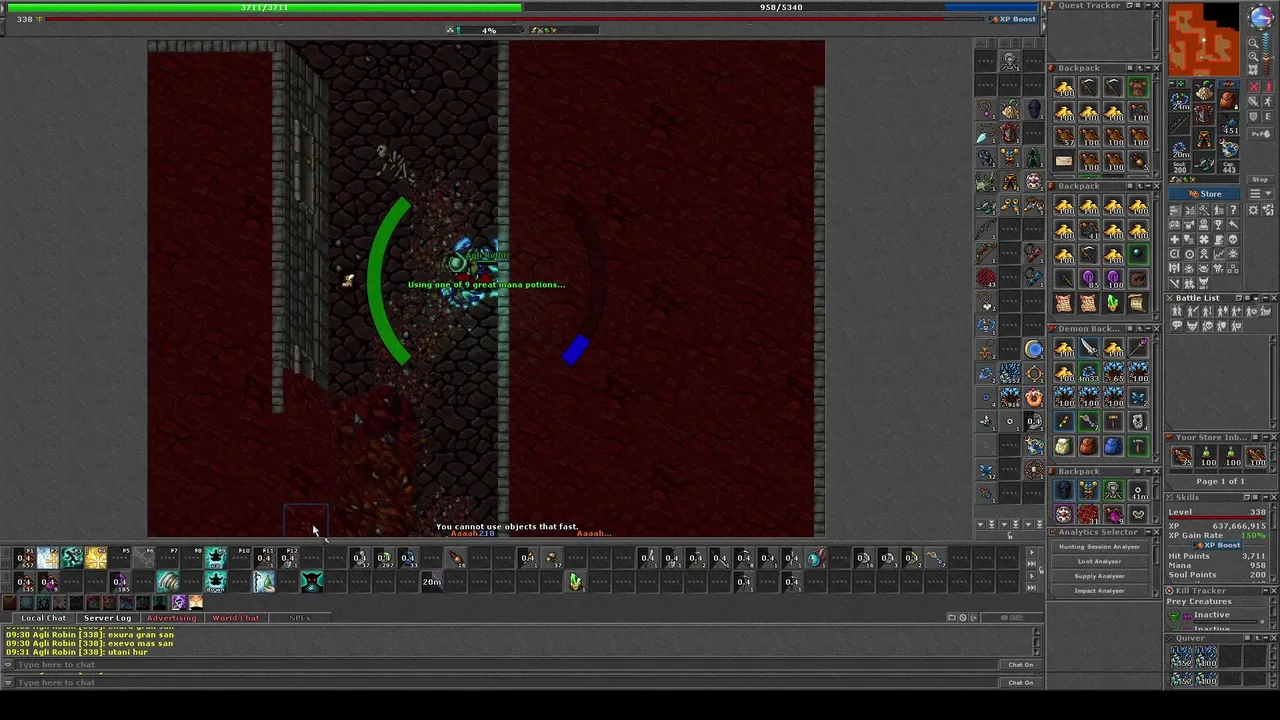1280x720 pixels.
Task: Open the Supply Analyser
Action: pyautogui.click(x=1100, y=576)
